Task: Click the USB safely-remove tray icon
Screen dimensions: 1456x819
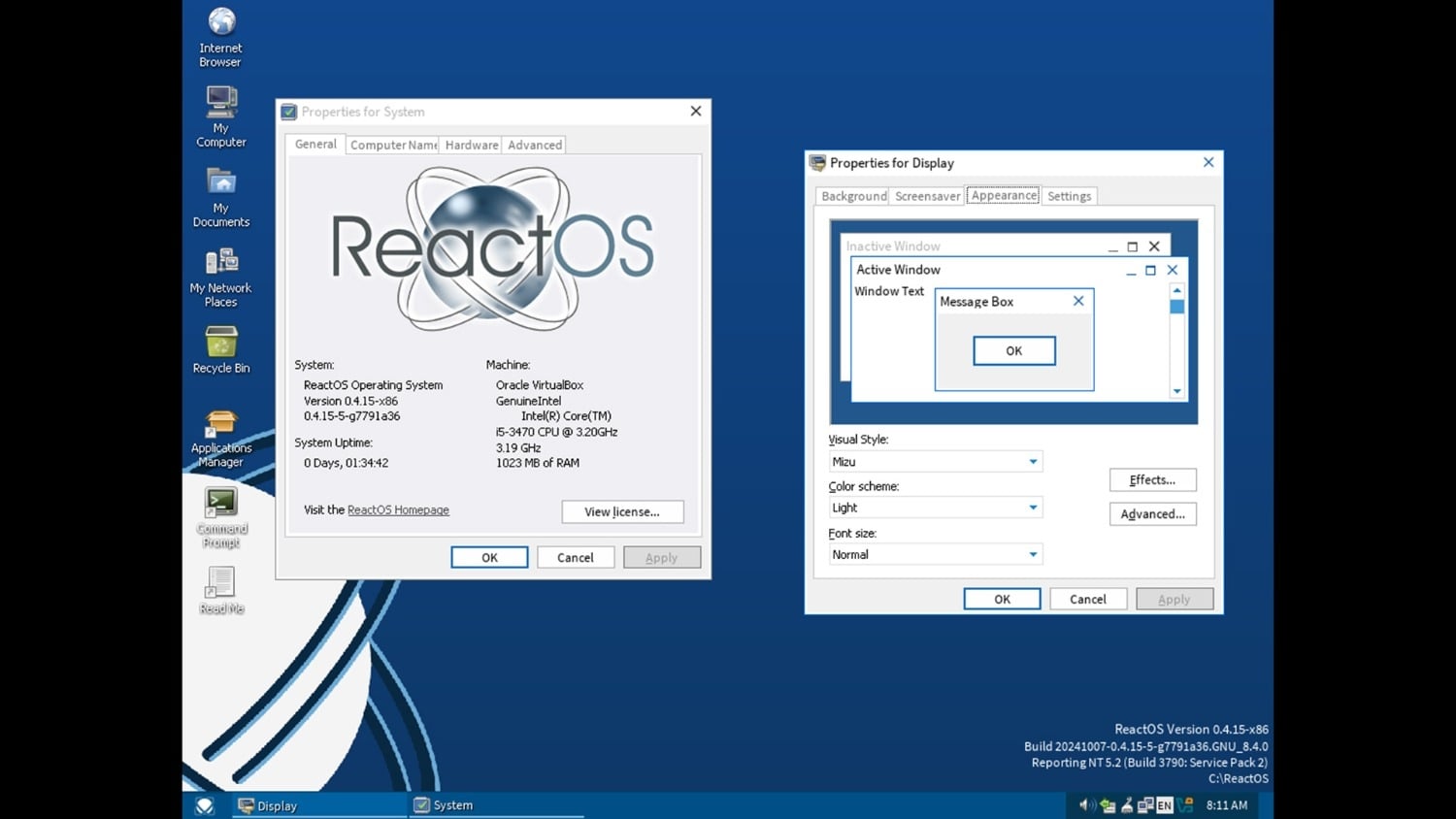Action: click(1127, 805)
